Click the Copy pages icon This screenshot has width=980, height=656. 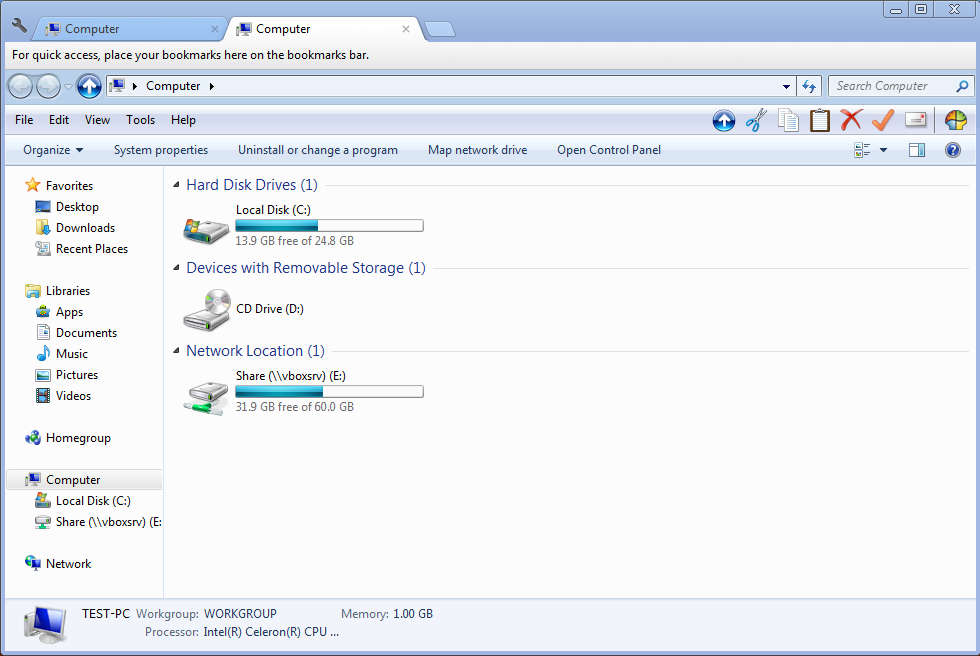(788, 120)
